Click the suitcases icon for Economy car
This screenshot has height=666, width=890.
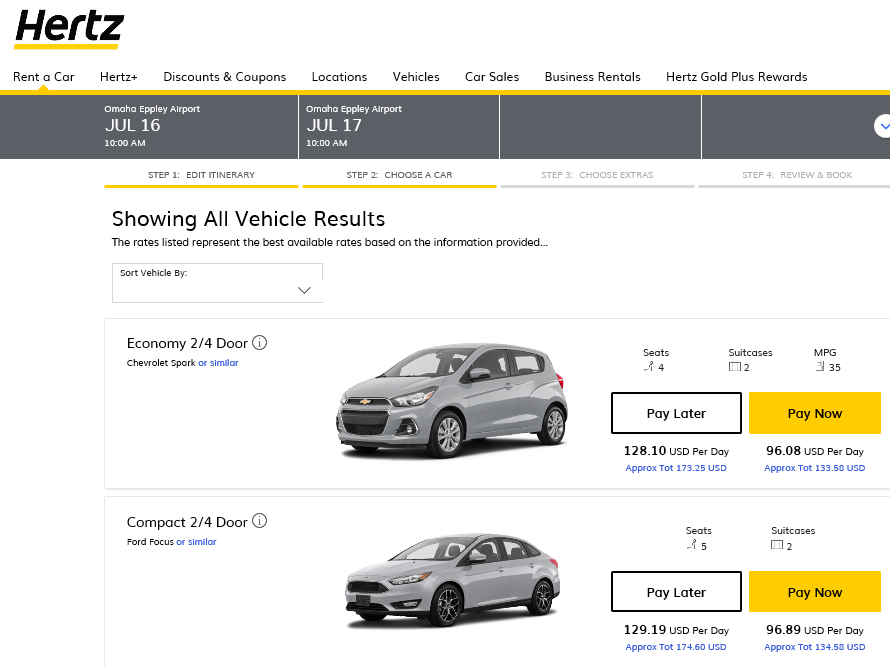coord(734,367)
